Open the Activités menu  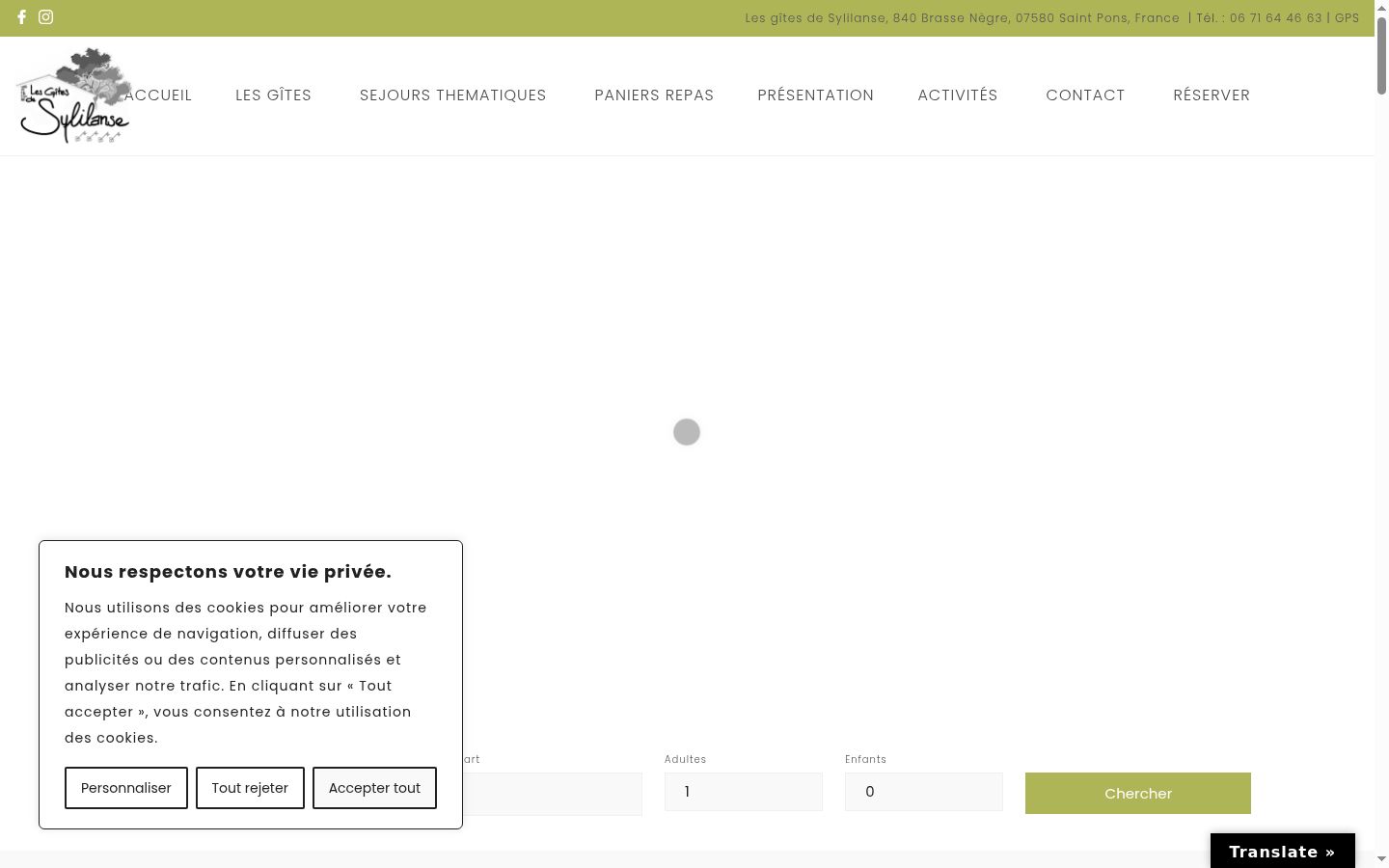pyautogui.click(x=958, y=95)
